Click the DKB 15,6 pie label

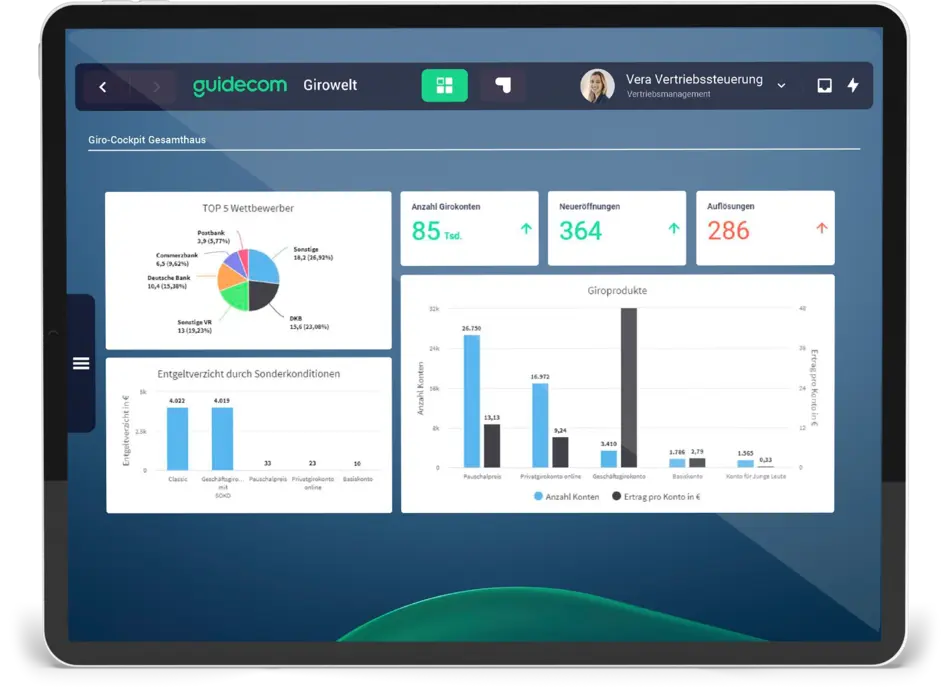click(x=309, y=323)
